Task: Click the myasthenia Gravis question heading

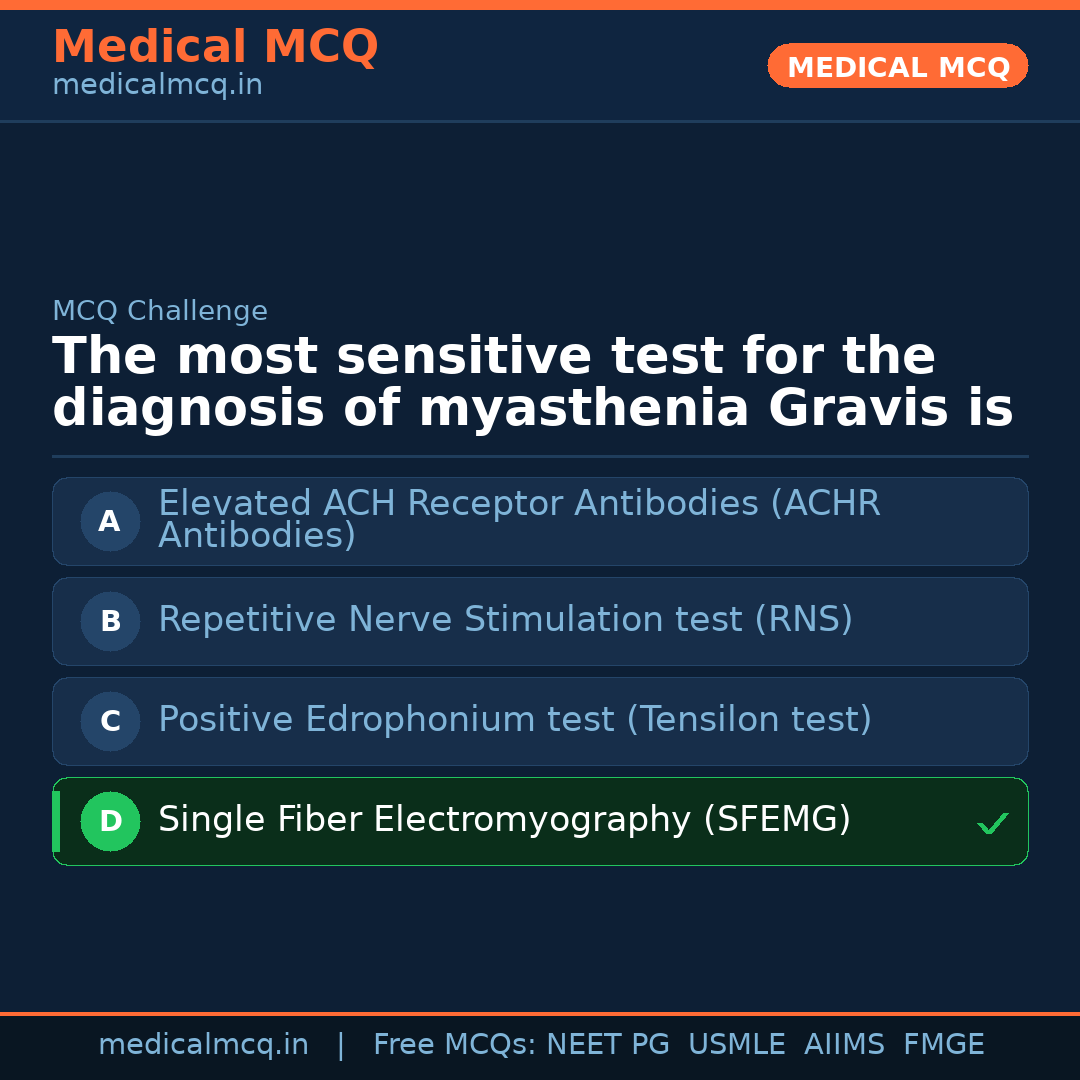Action: 532,383
